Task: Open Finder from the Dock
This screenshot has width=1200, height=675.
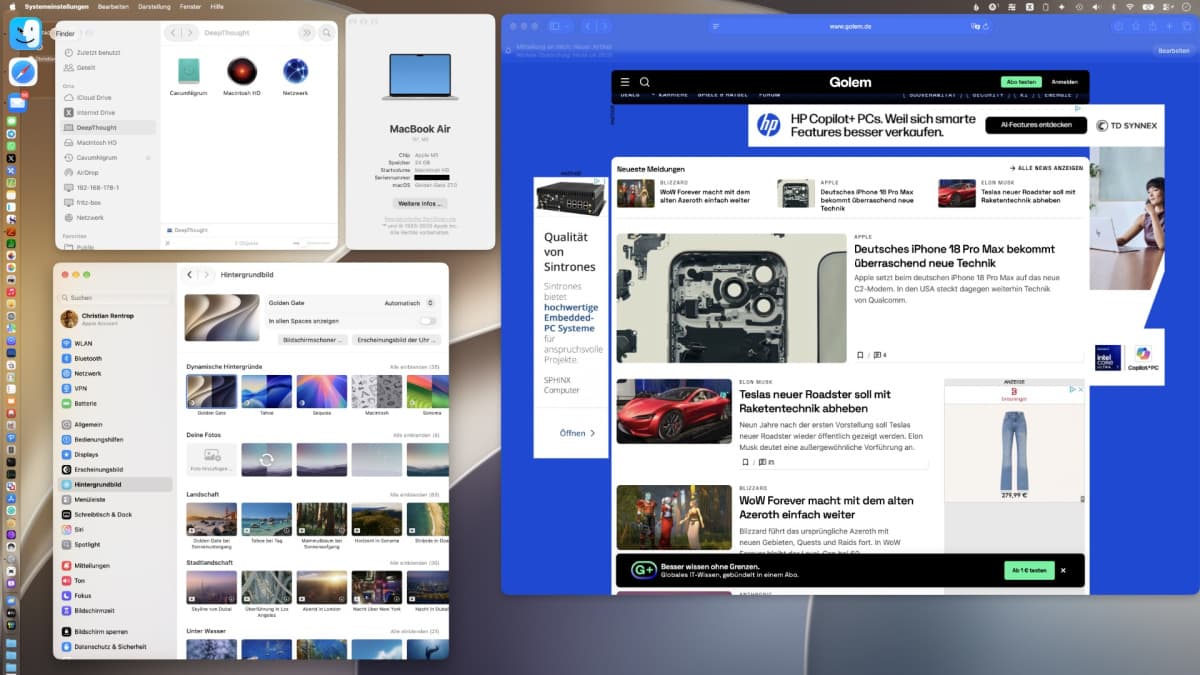Action: coord(25,33)
